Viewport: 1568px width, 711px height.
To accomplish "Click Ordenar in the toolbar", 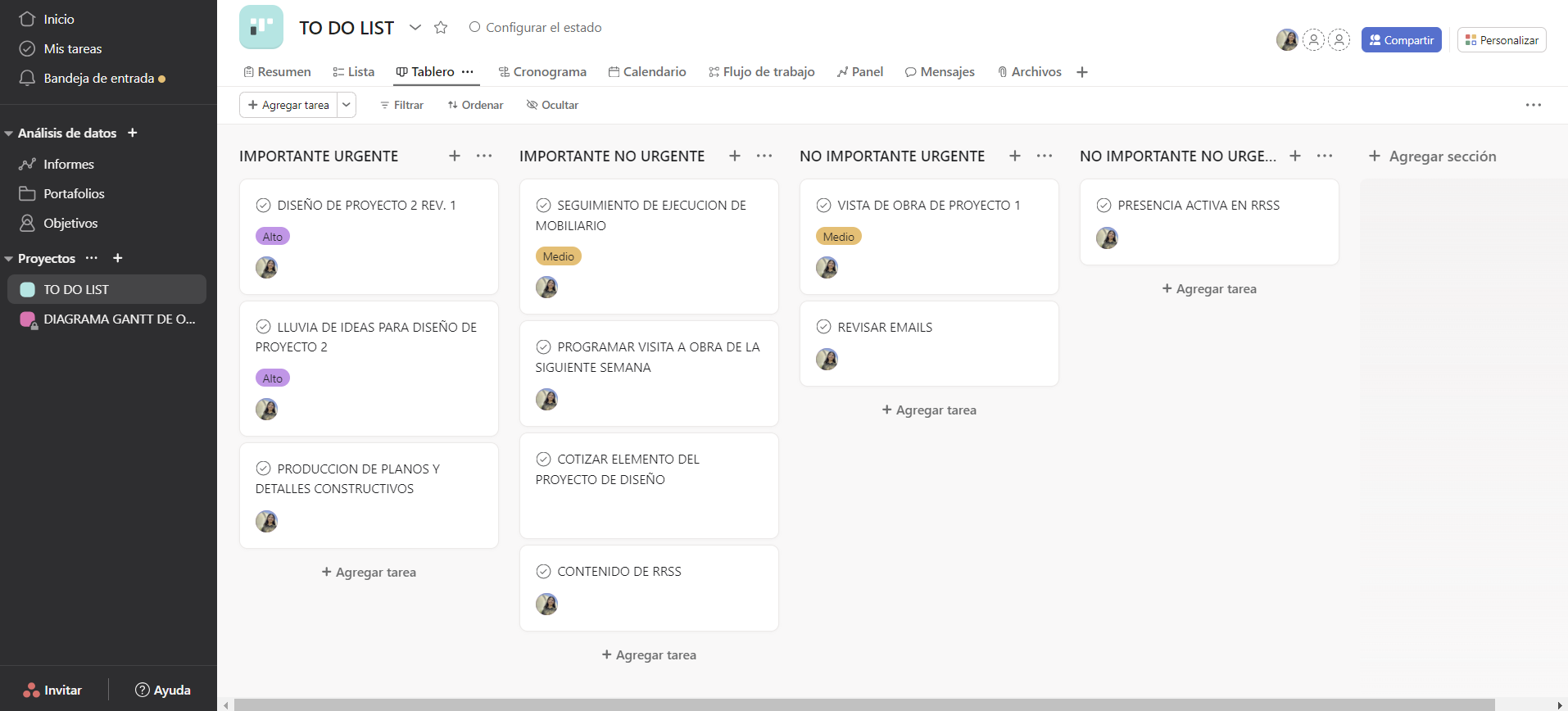I will 475,105.
